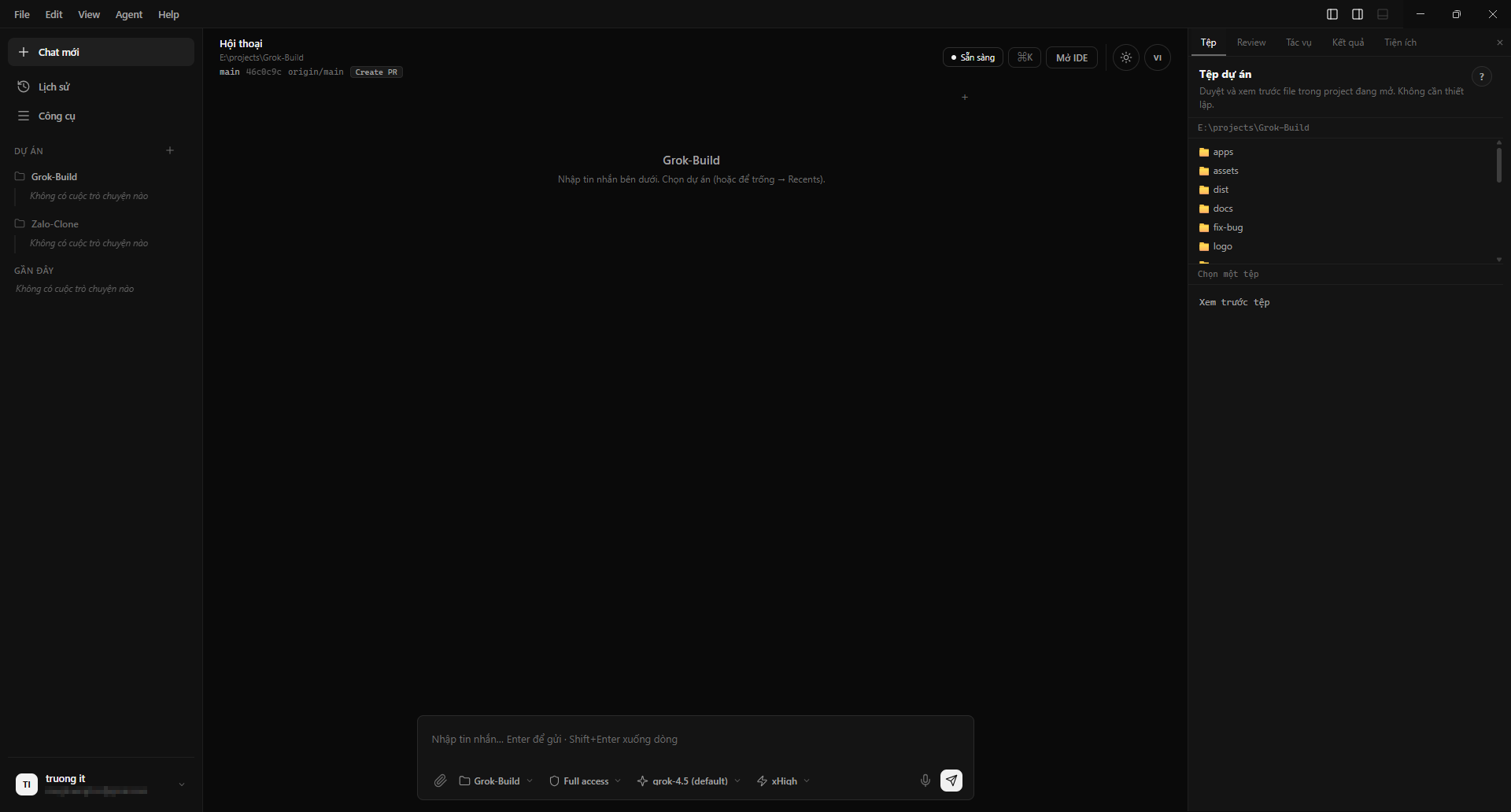Viewport: 1511px width, 812px height.
Task: Switch language with VI button
Action: point(1158,57)
